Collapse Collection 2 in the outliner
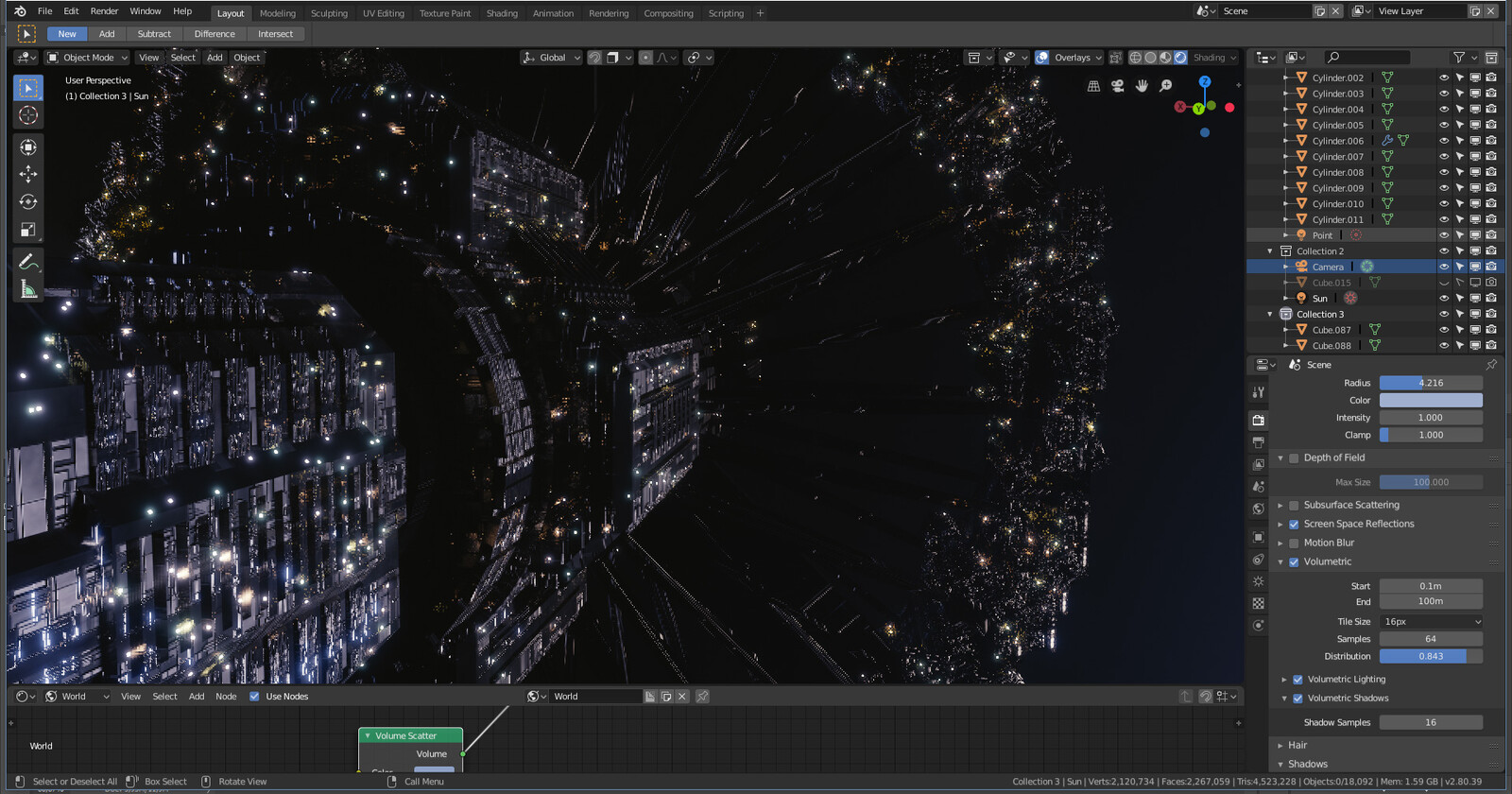 [x=1270, y=251]
